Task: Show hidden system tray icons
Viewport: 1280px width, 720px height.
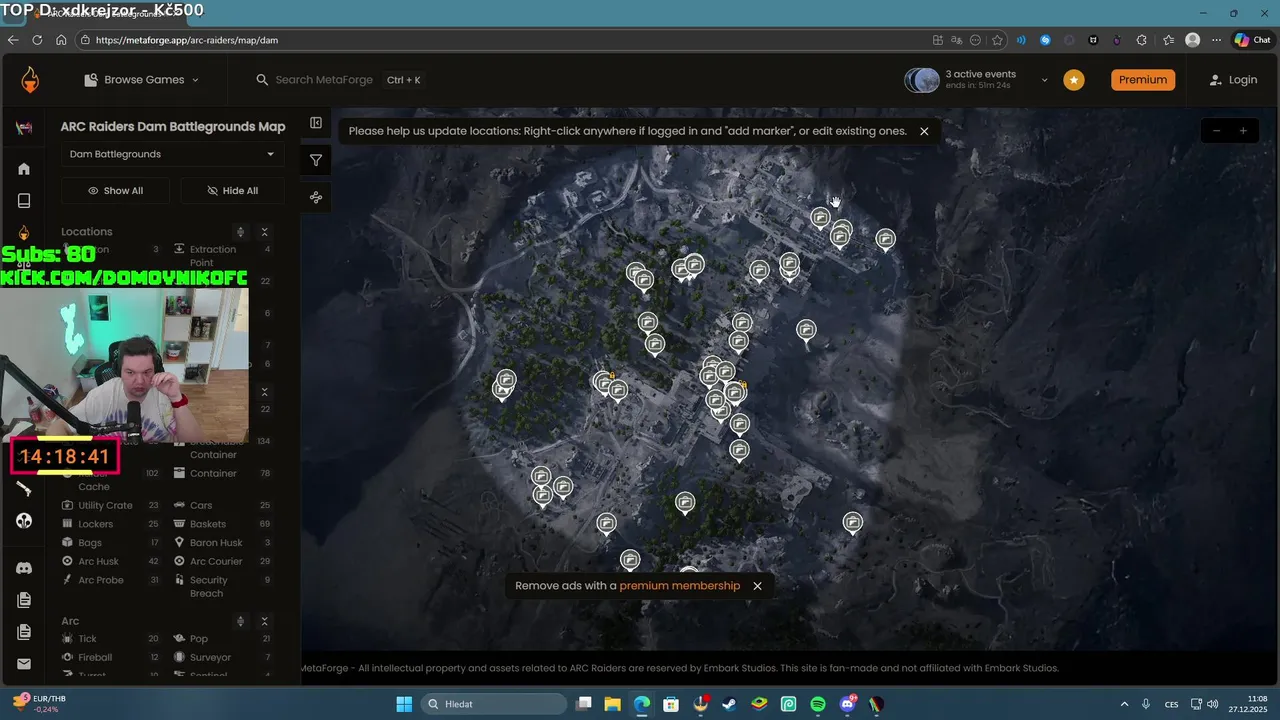Action: click(1124, 704)
